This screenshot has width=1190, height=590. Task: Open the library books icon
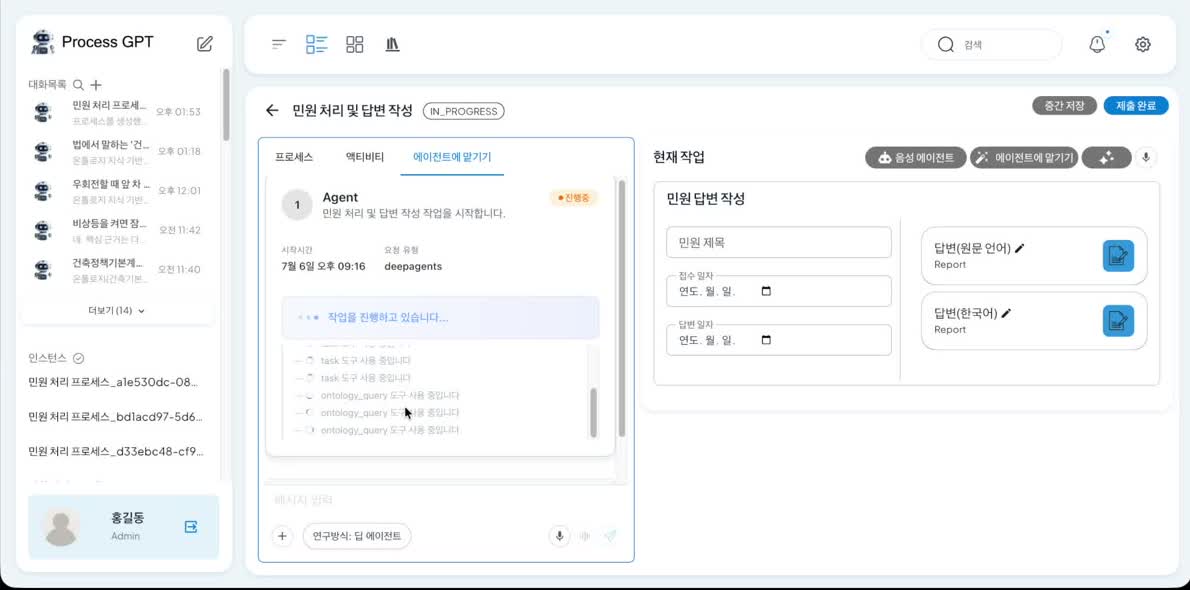point(392,44)
